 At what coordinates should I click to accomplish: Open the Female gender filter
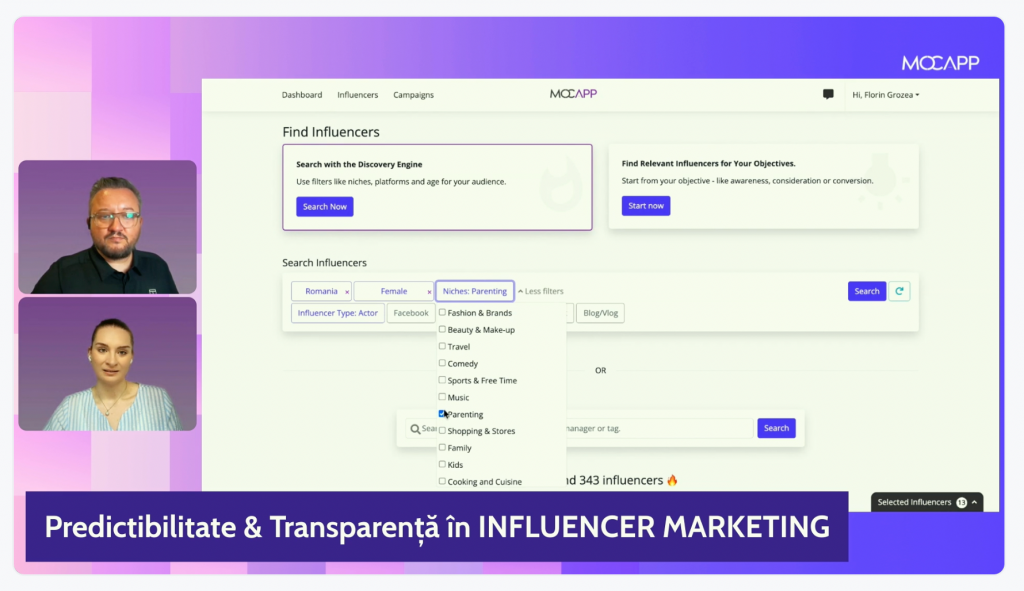tap(394, 291)
